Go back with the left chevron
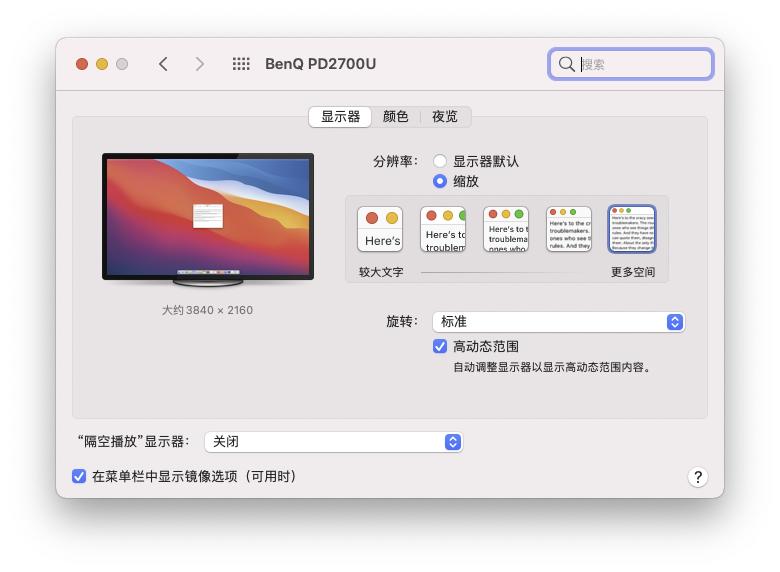Viewport: 780px width, 572px height. [x=163, y=64]
